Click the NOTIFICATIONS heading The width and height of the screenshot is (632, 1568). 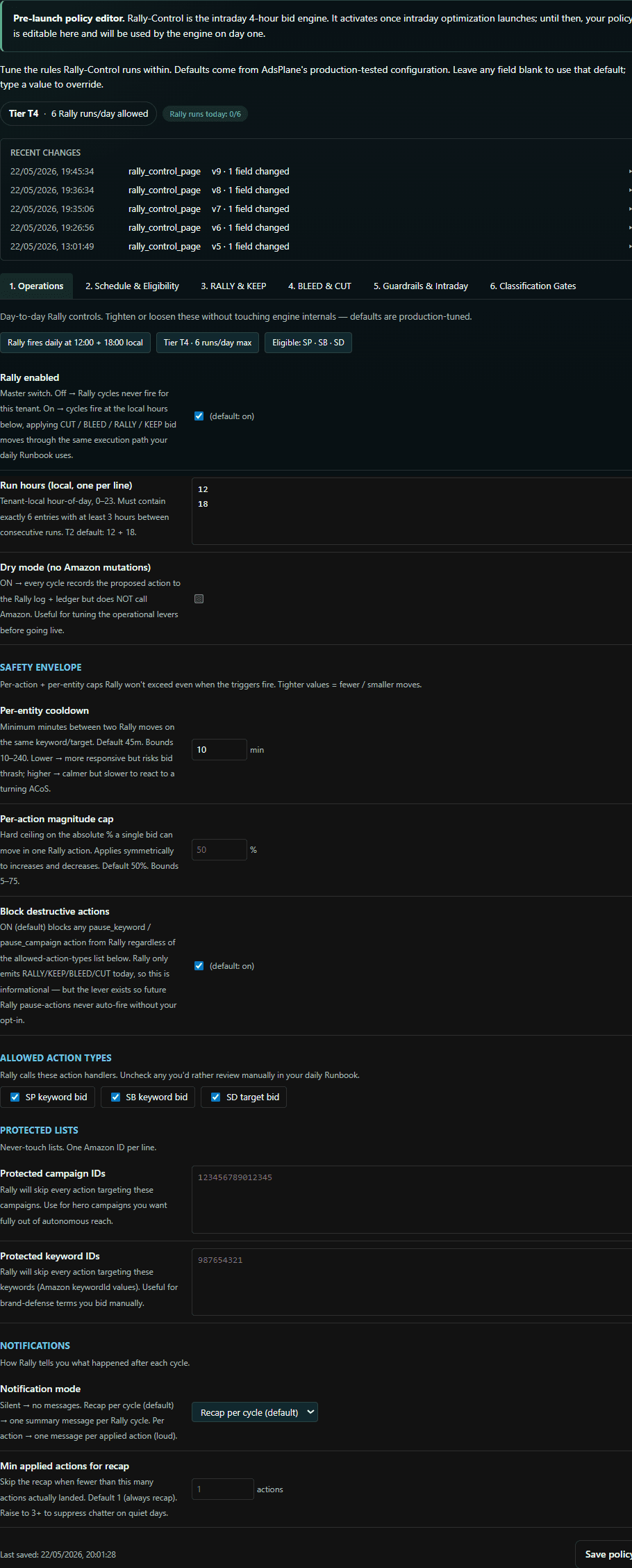point(35,1346)
